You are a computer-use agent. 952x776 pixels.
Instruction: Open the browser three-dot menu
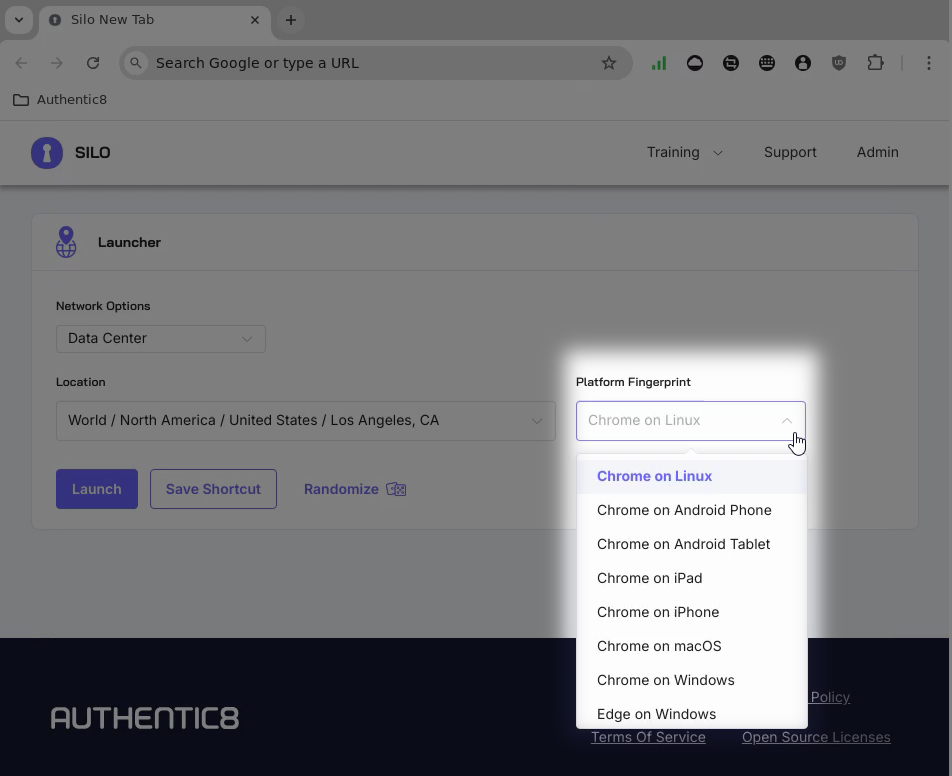[x=928, y=63]
